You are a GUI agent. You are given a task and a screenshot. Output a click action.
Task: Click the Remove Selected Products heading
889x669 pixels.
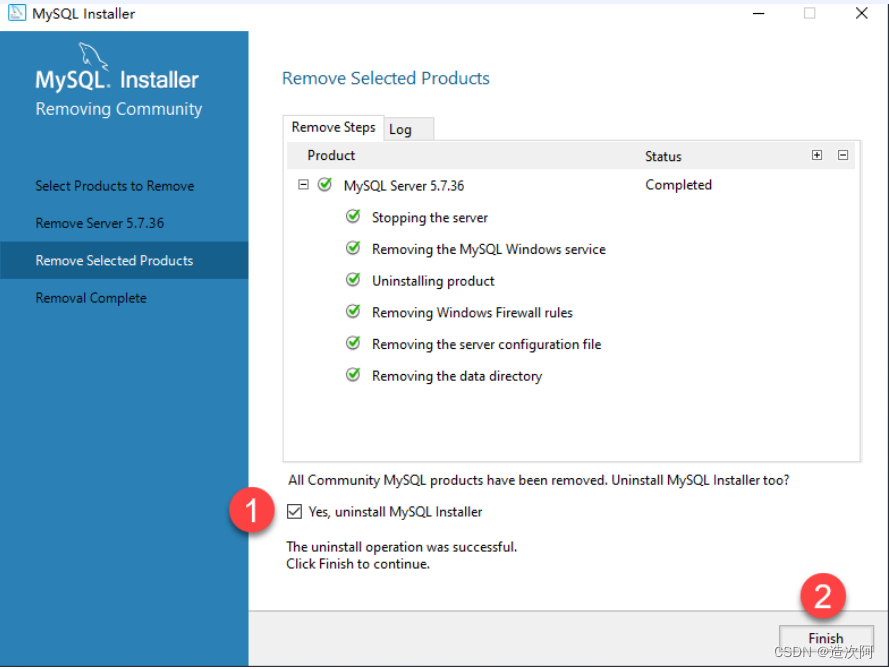point(386,78)
